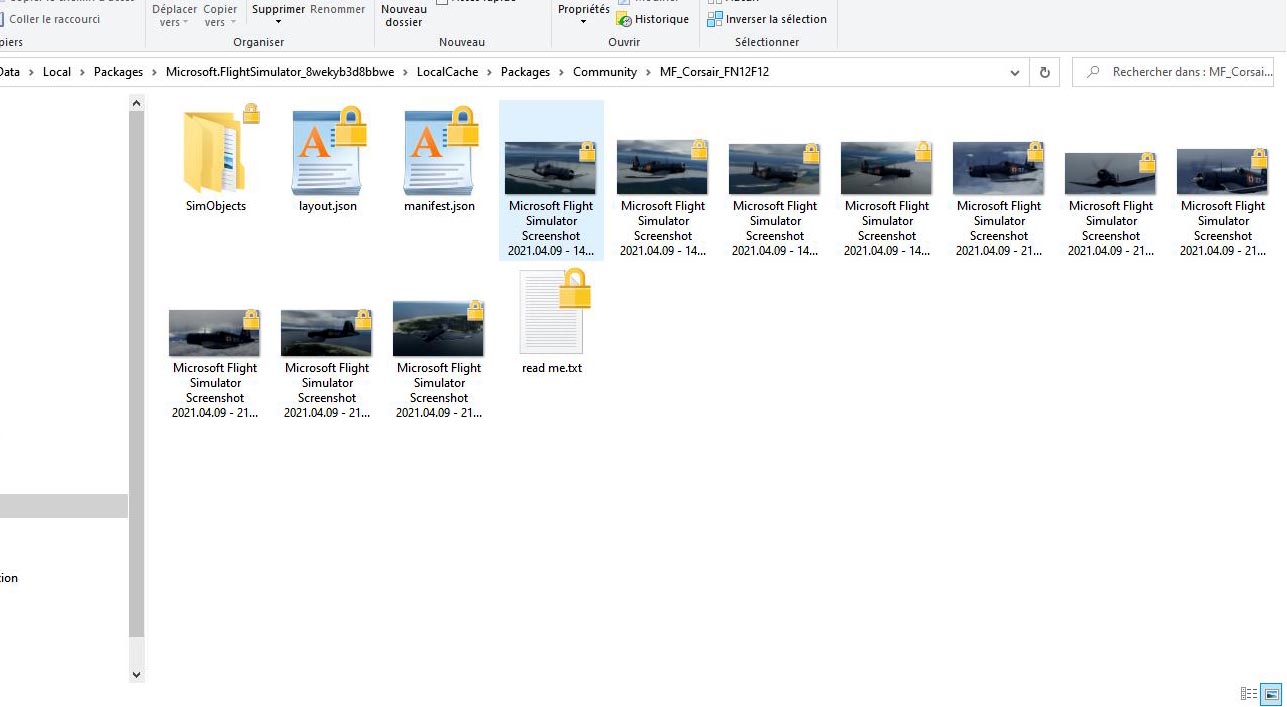The image size is (1287, 707).
Task: Click Nouveau dossier in the ribbon
Action: [404, 15]
